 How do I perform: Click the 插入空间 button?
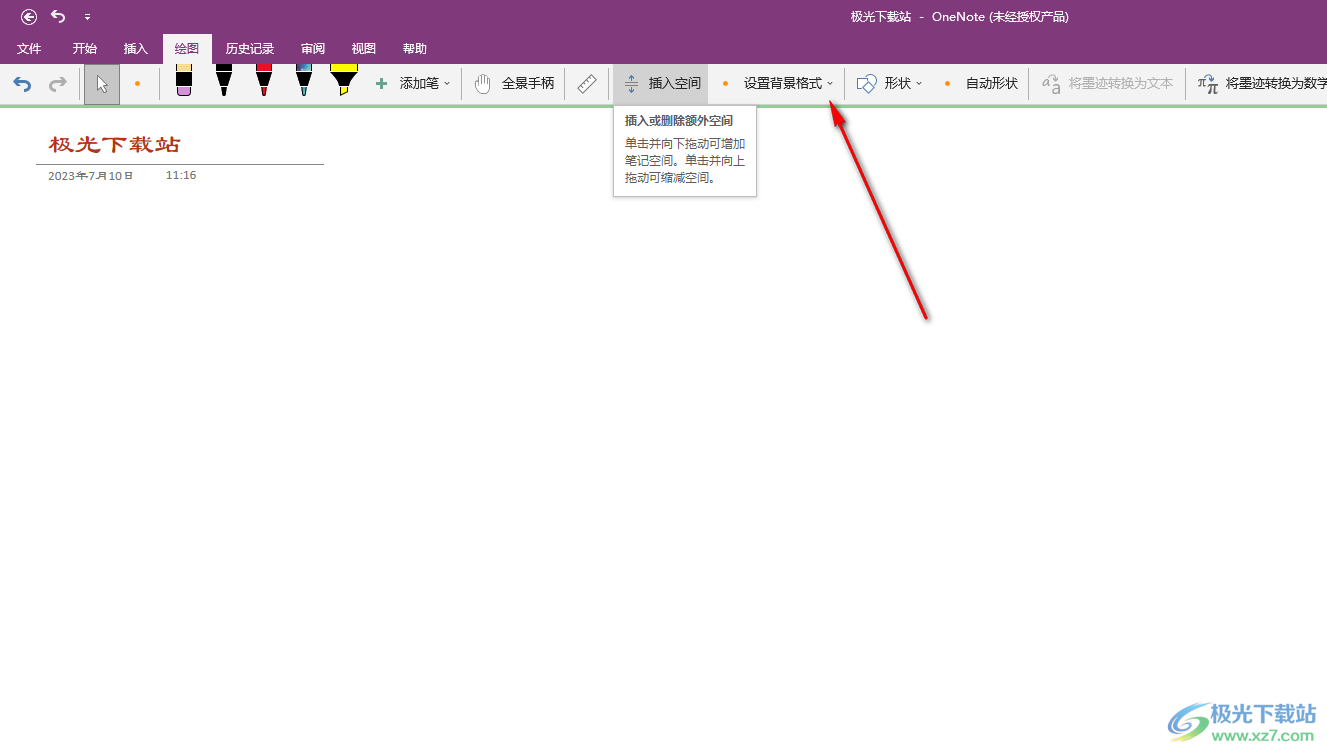661,84
